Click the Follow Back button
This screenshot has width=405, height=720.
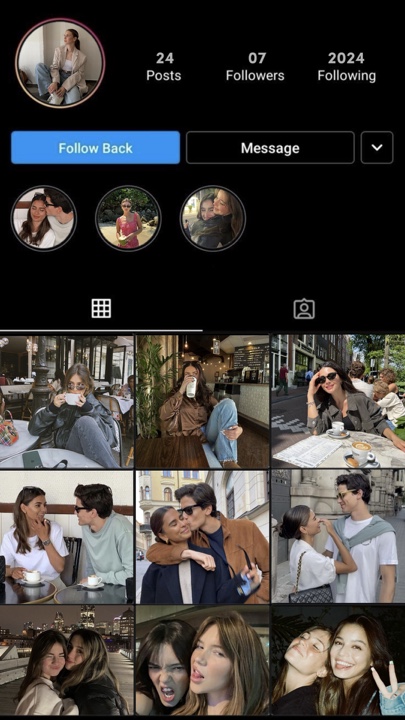pyautogui.click(x=96, y=147)
